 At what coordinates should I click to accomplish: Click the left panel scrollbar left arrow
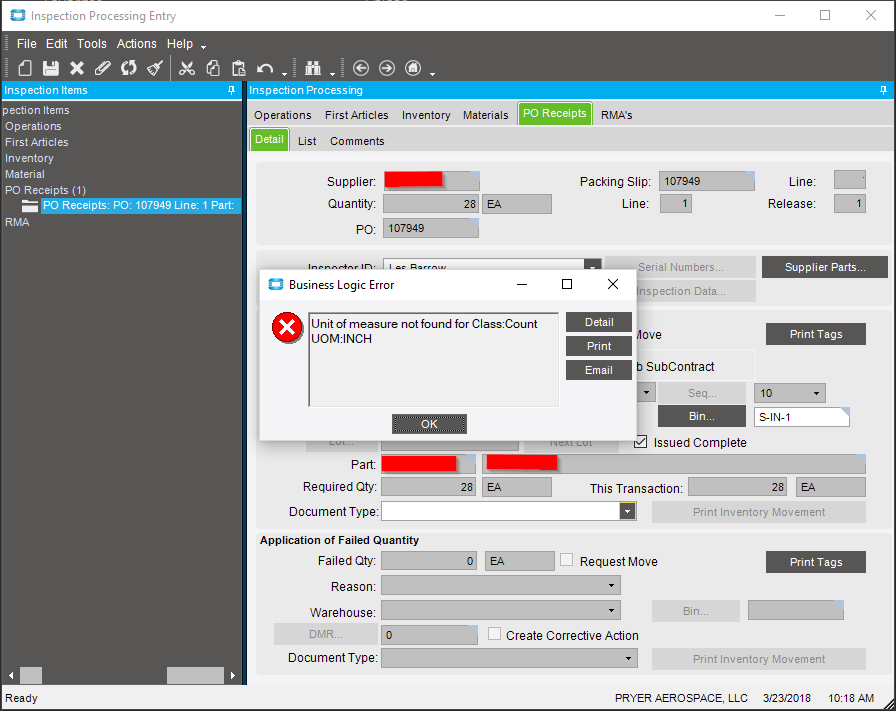[11, 675]
